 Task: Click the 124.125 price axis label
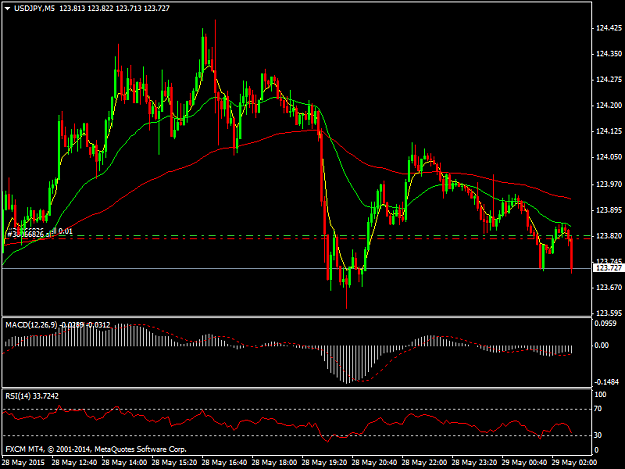[x=609, y=131]
